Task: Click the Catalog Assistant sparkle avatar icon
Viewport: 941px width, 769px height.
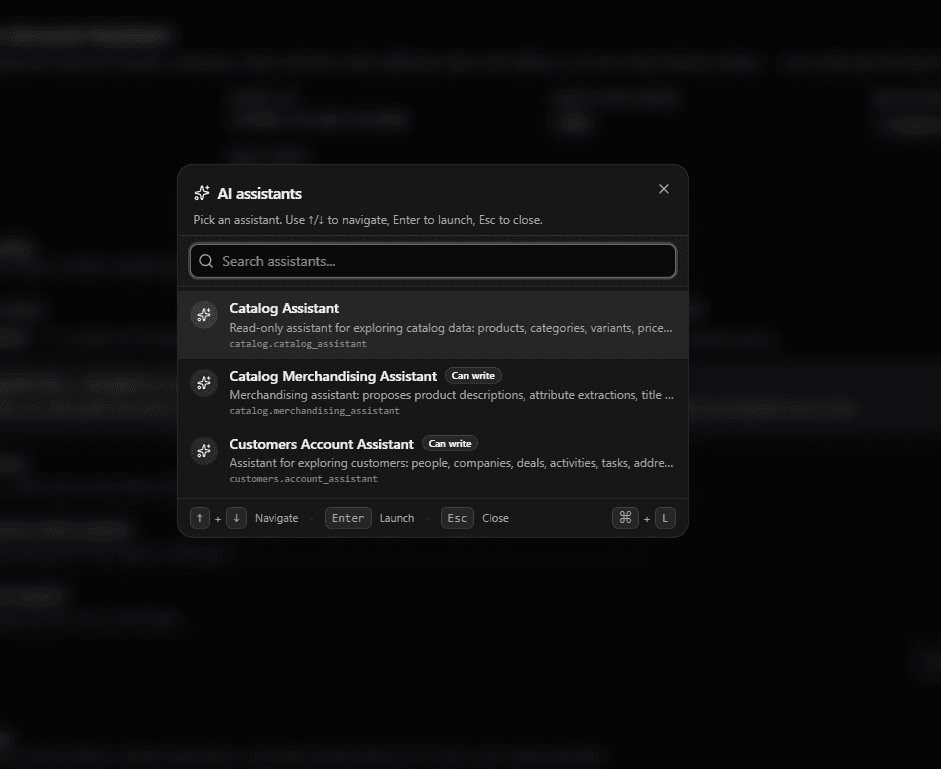Action: point(204,315)
